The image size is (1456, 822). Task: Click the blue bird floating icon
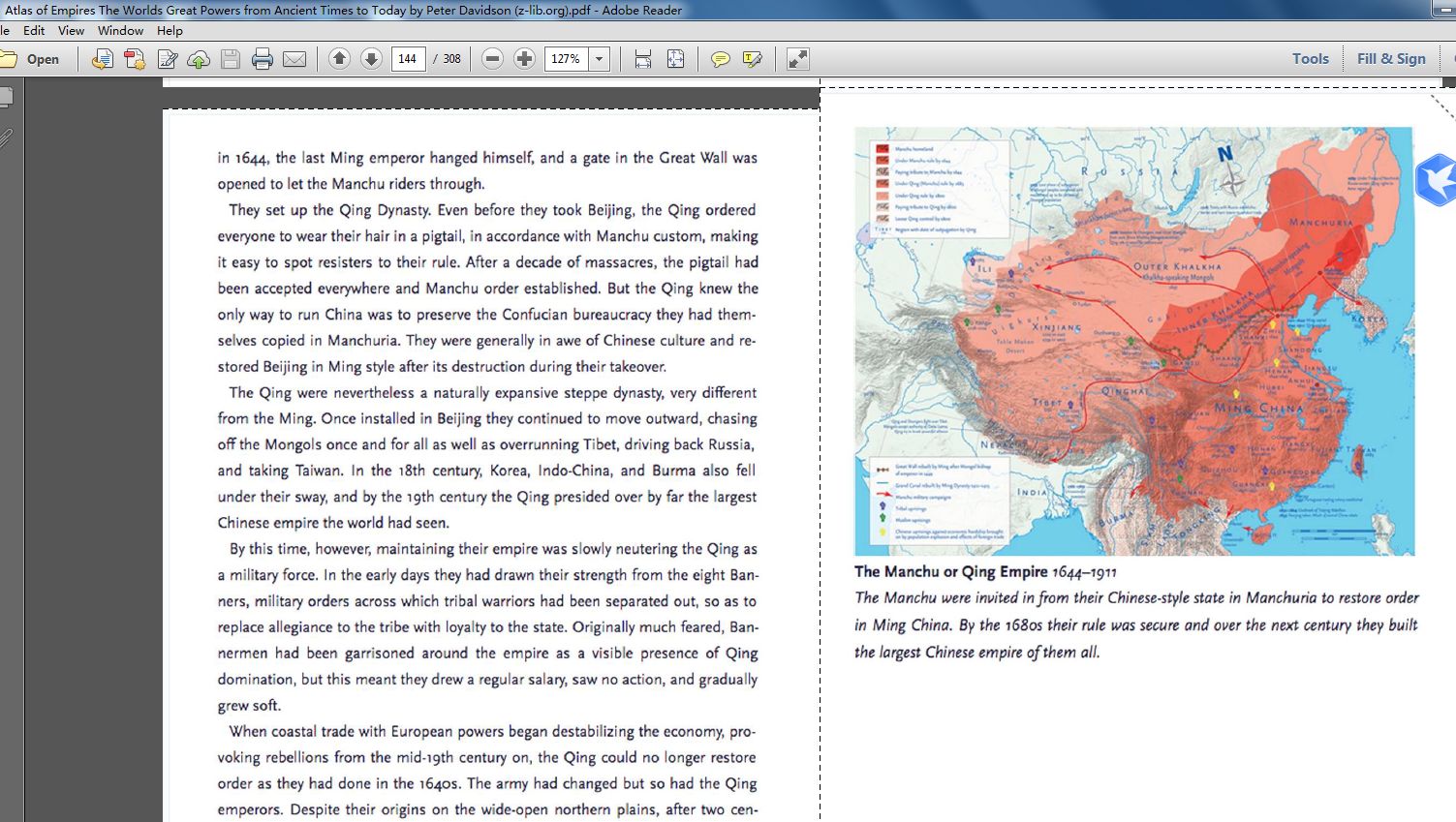[x=1436, y=179]
